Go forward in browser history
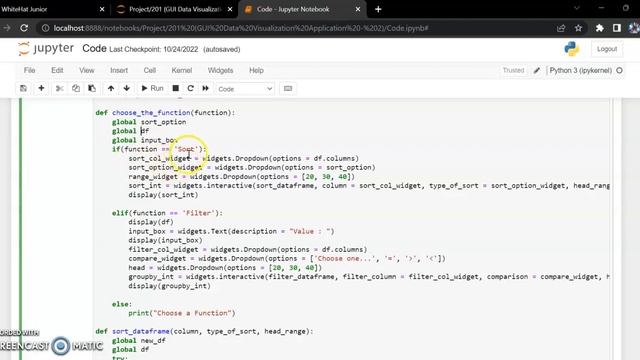This screenshot has width=640, height=360. (x=7, y=28)
